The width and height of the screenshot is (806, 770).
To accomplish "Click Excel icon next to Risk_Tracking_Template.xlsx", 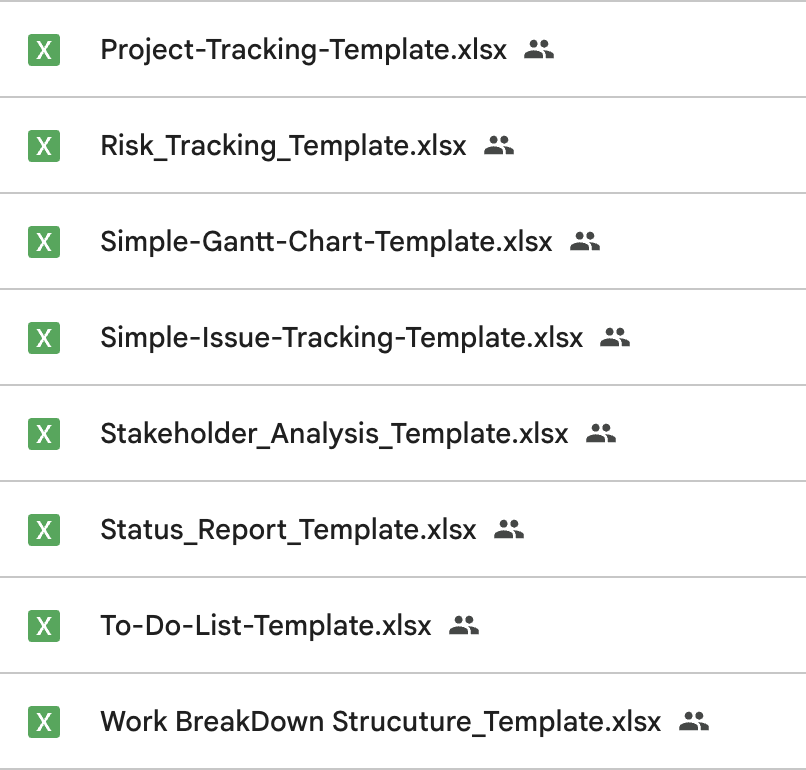I will coord(44,146).
